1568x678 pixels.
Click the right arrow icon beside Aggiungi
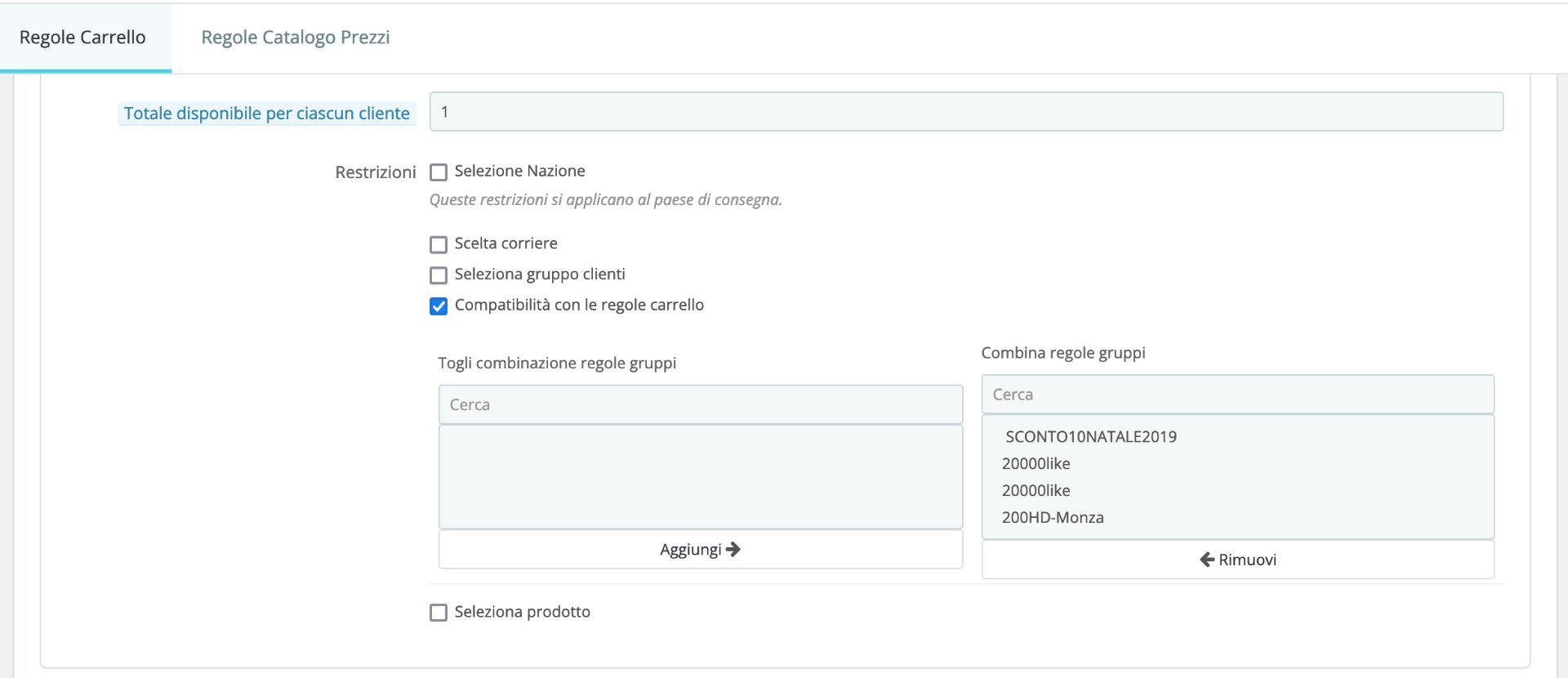(733, 550)
